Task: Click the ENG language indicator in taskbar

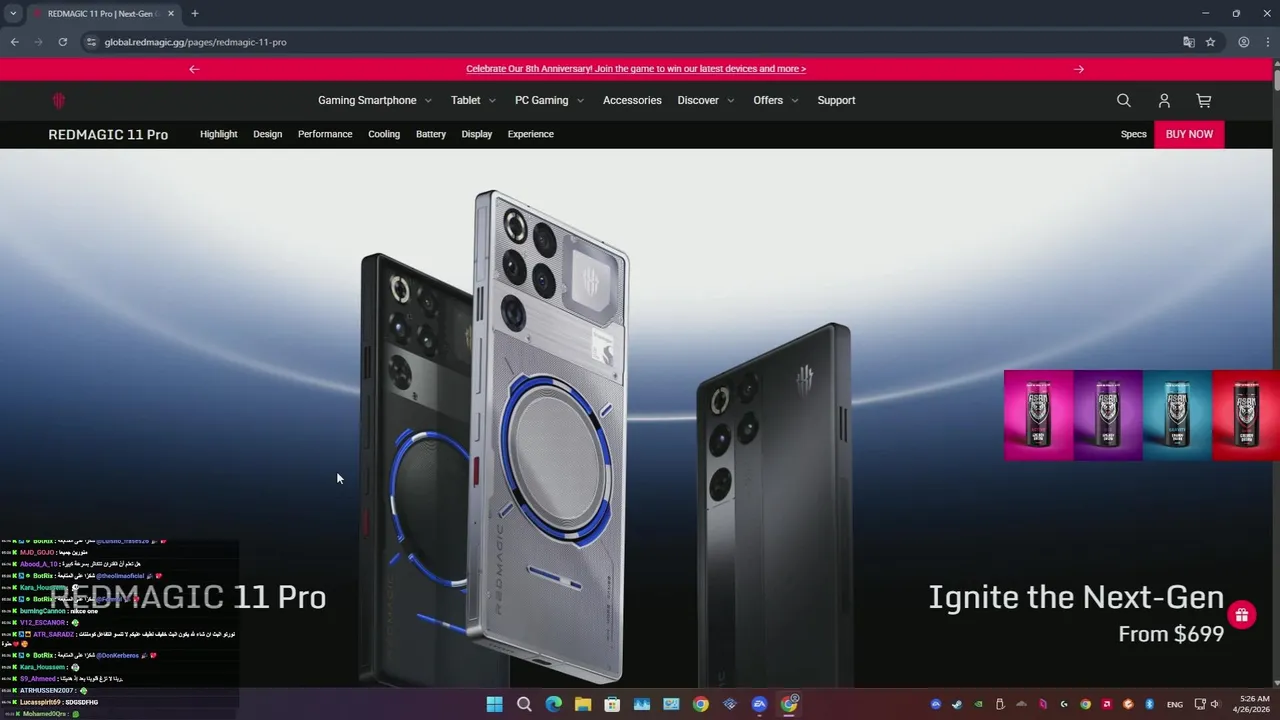Action: pyautogui.click(x=1175, y=704)
